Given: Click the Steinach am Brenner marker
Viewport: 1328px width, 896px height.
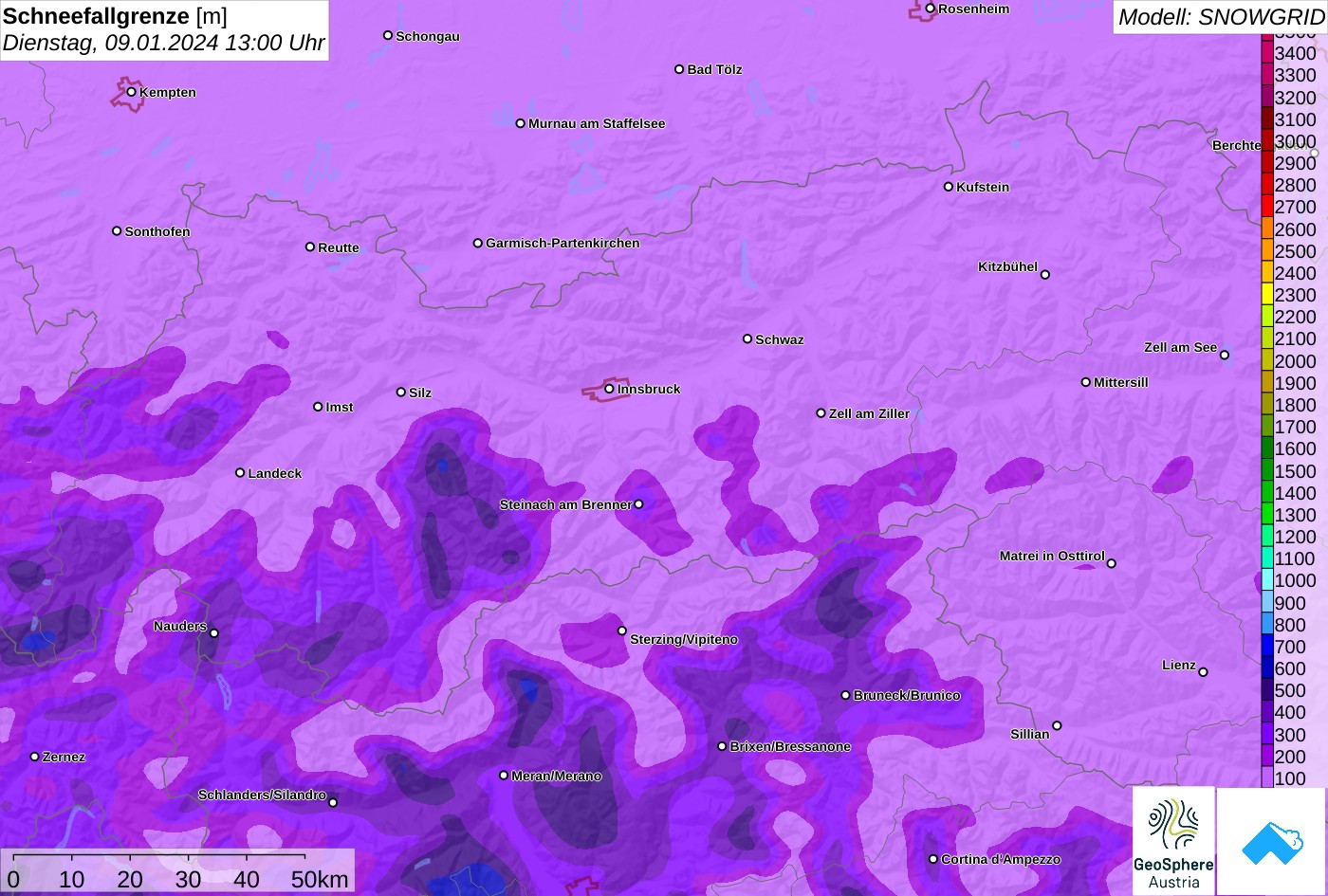Looking at the screenshot, I should click(638, 504).
